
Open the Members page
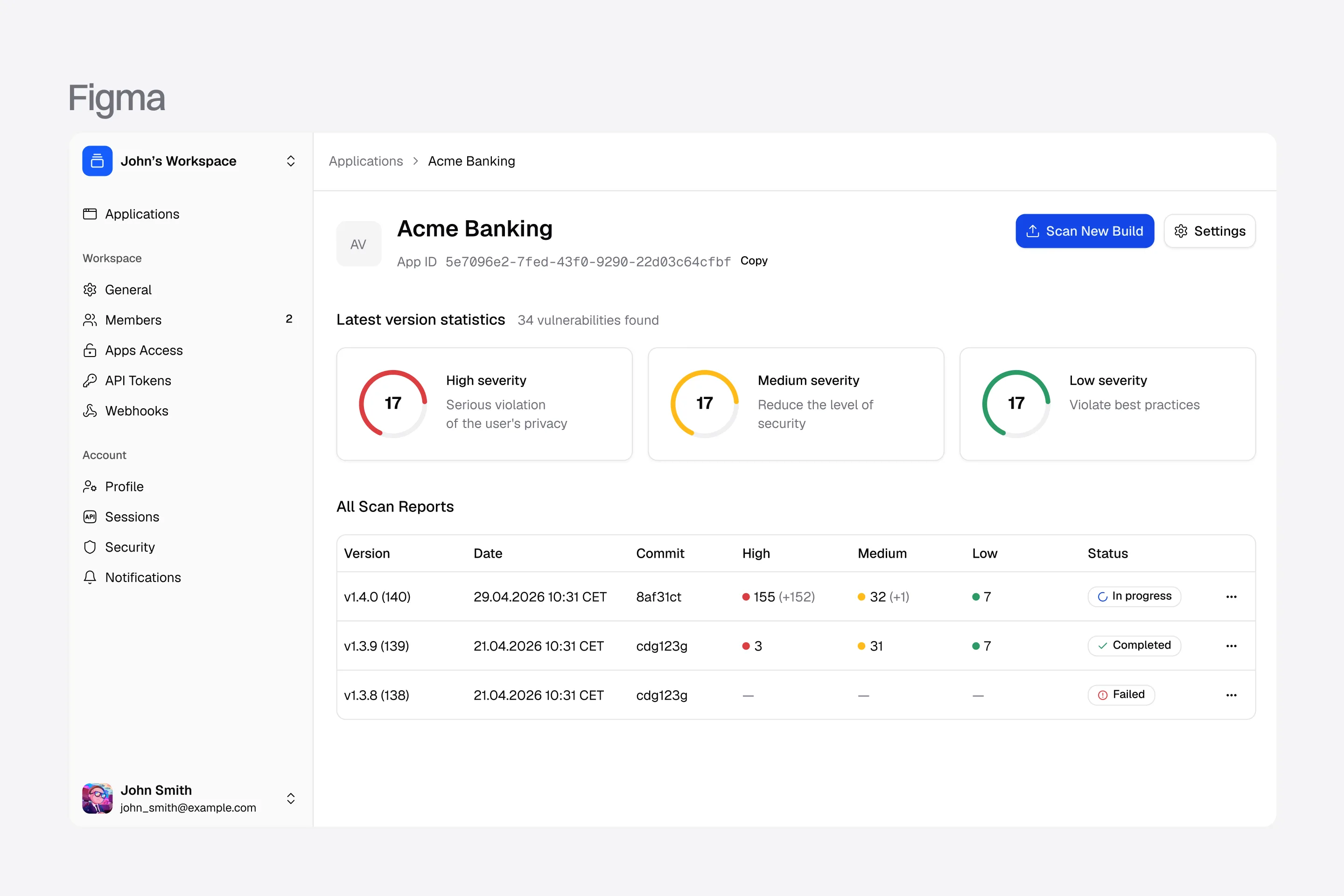click(x=133, y=320)
